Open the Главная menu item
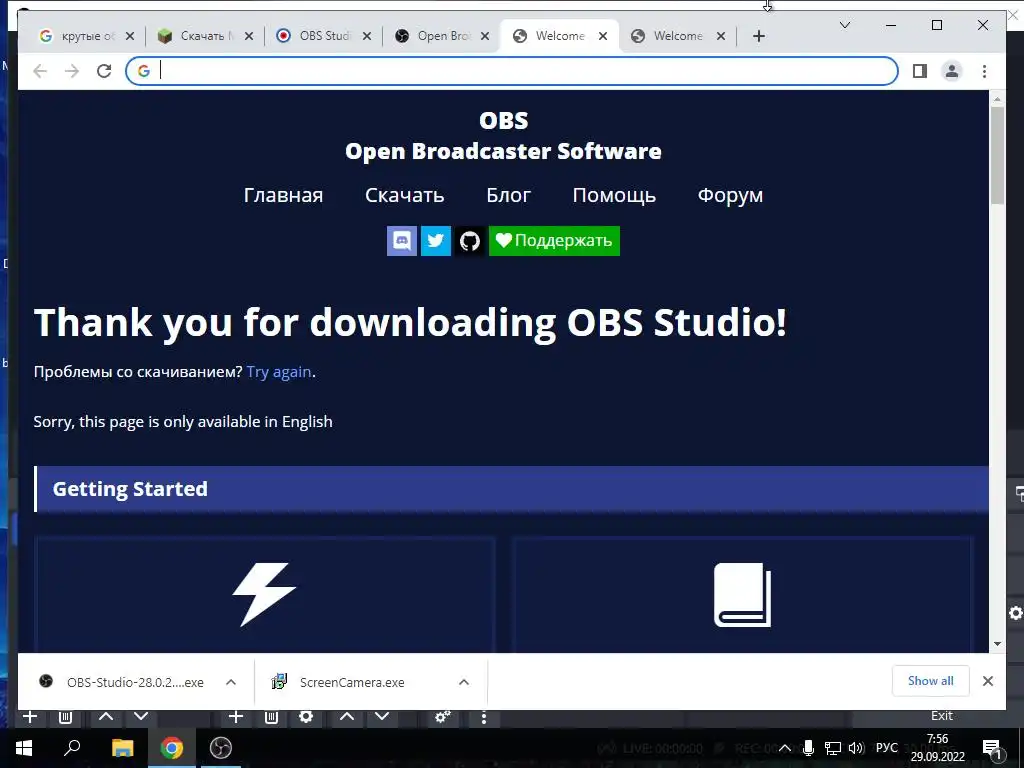 click(283, 195)
